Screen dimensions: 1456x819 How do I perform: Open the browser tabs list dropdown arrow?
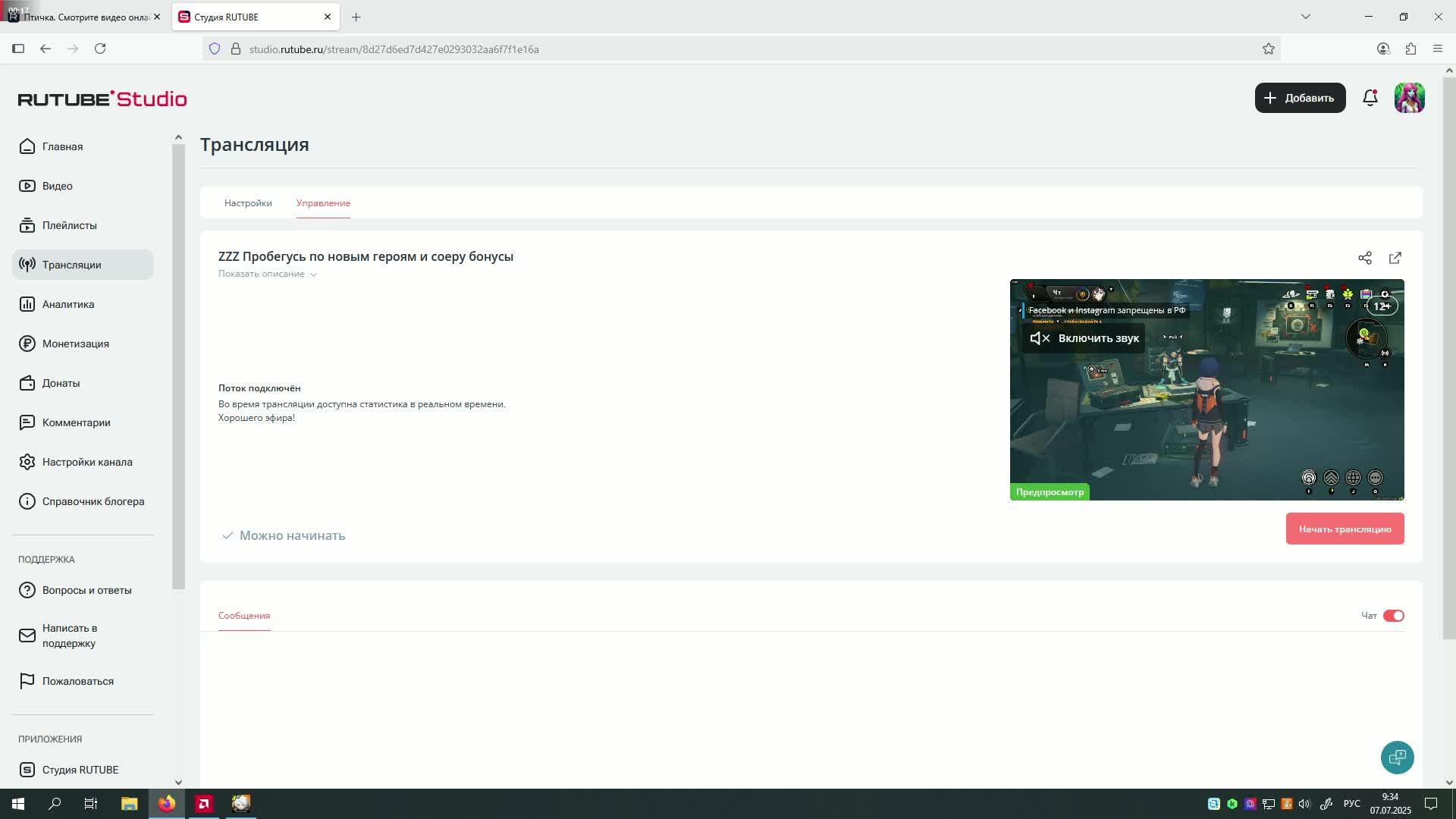click(1305, 17)
